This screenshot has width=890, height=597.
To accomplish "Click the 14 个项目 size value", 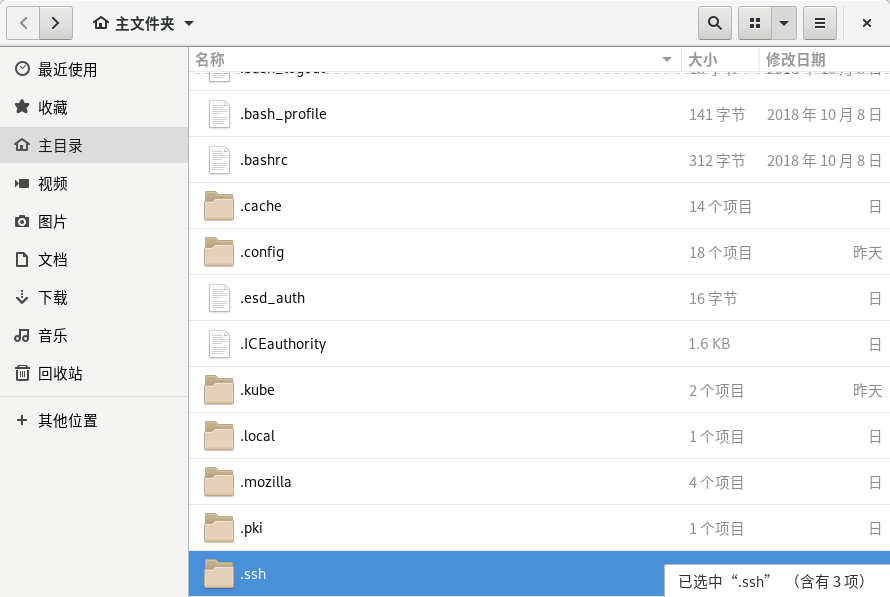I will [720, 207].
